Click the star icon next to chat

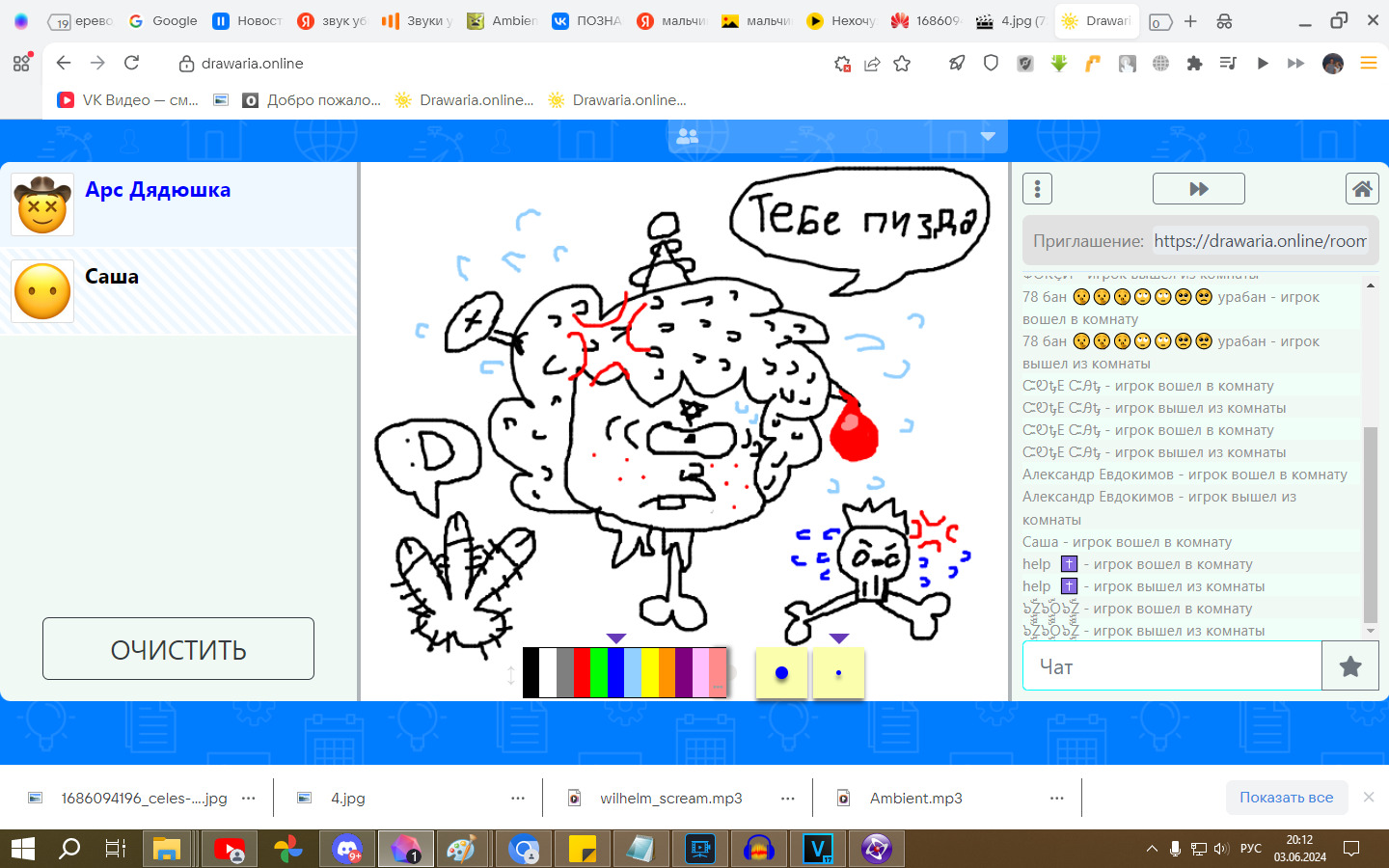pos(1350,666)
